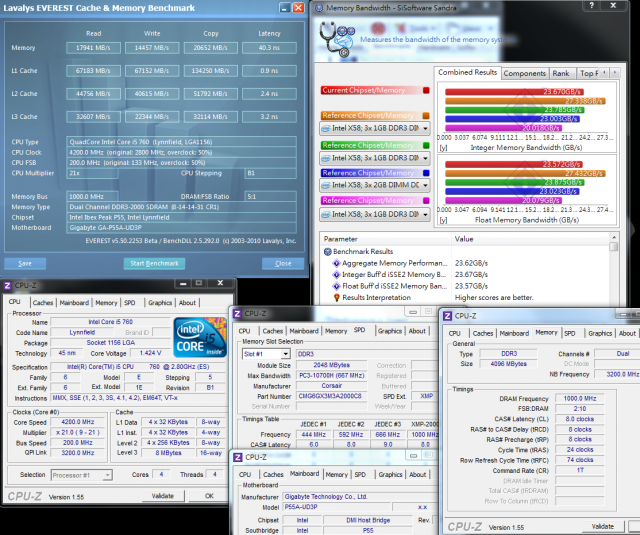
Task: Open SPD tab in CPU-Z Memory window
Action: [570, 333]
